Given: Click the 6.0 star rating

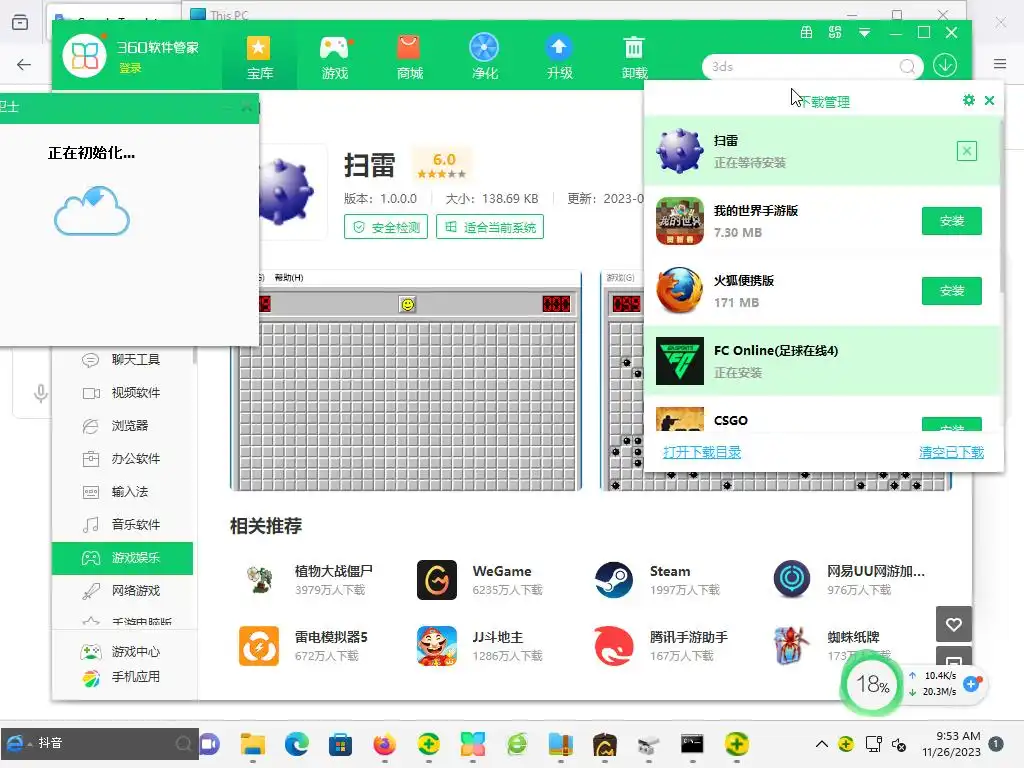Looking at the screenshot, I should [x=443, y=165].
